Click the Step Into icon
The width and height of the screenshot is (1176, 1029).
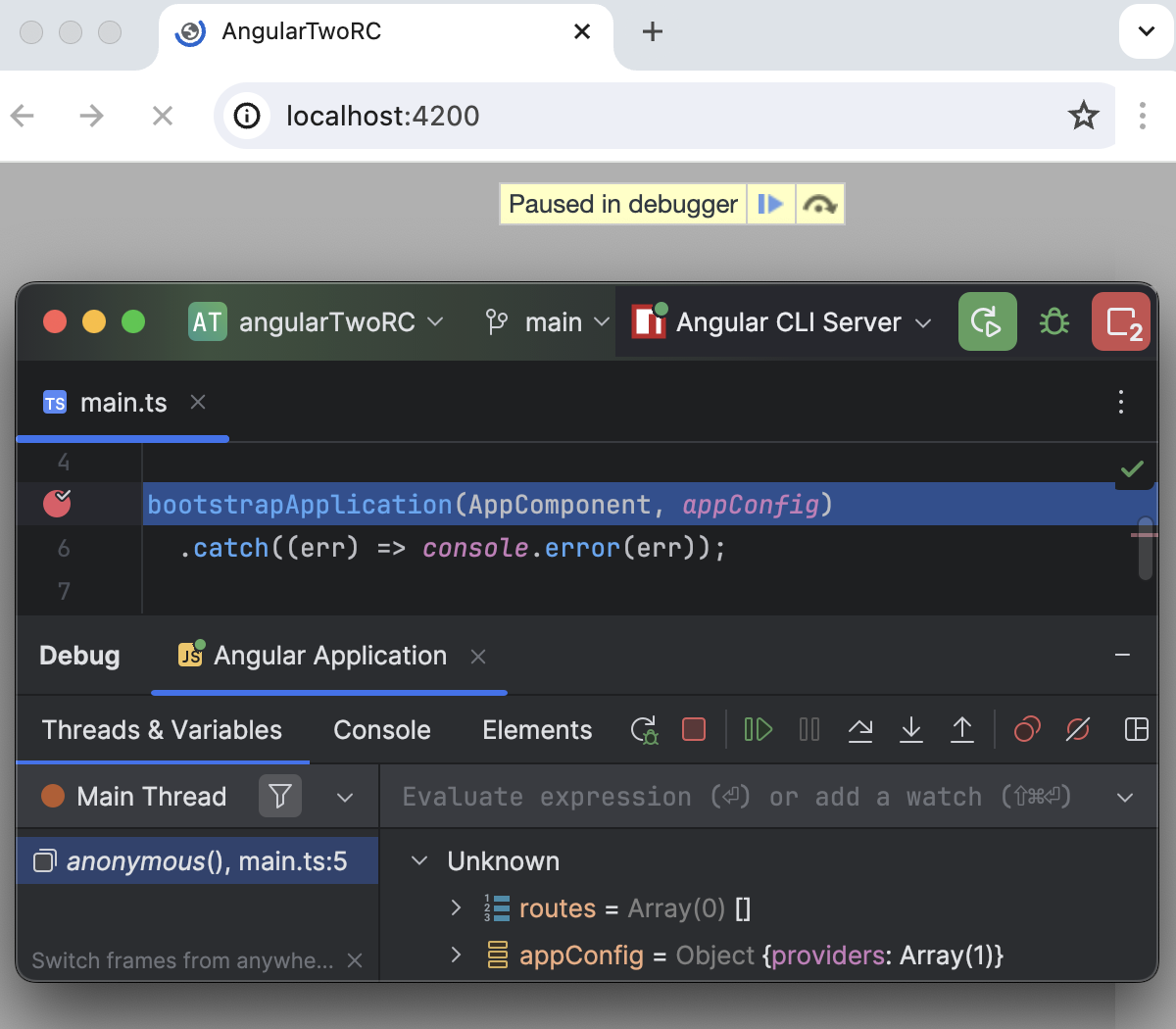[911, 729]
